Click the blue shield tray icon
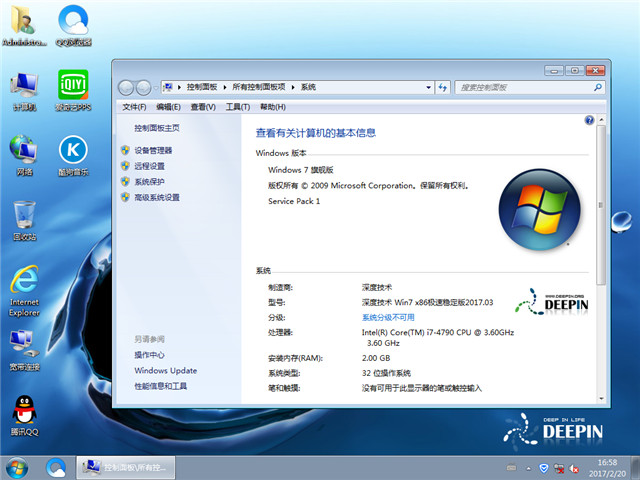The image size is (640, 480). tap(543, 468)
